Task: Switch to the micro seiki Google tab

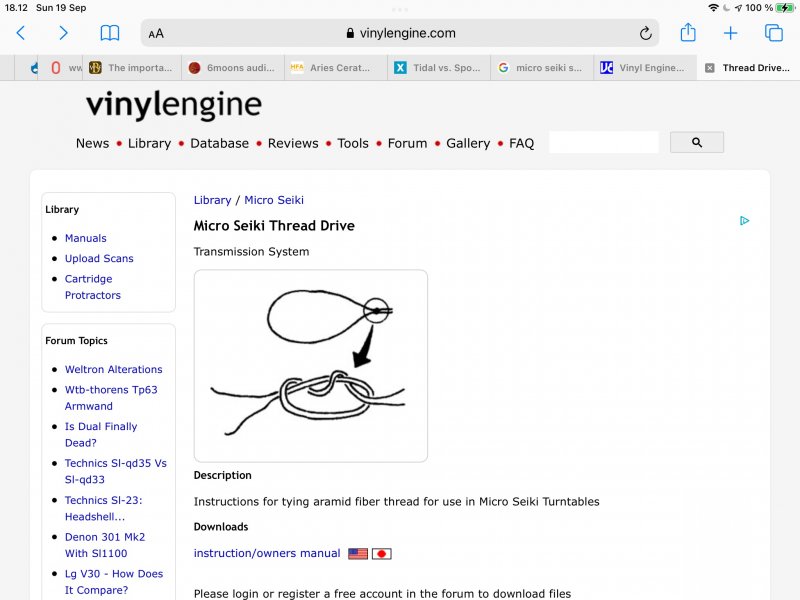Action: pyautogui.click(x=542, y=68)
